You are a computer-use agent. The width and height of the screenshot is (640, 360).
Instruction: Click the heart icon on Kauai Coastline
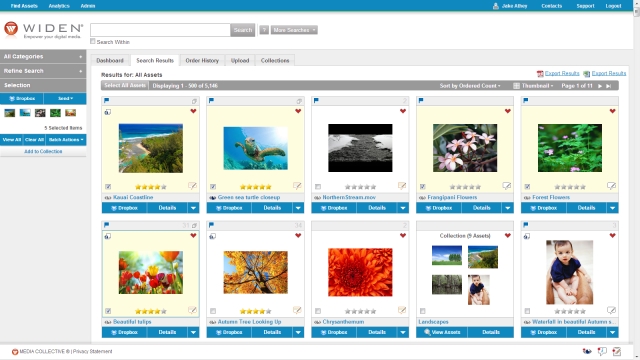193,111
